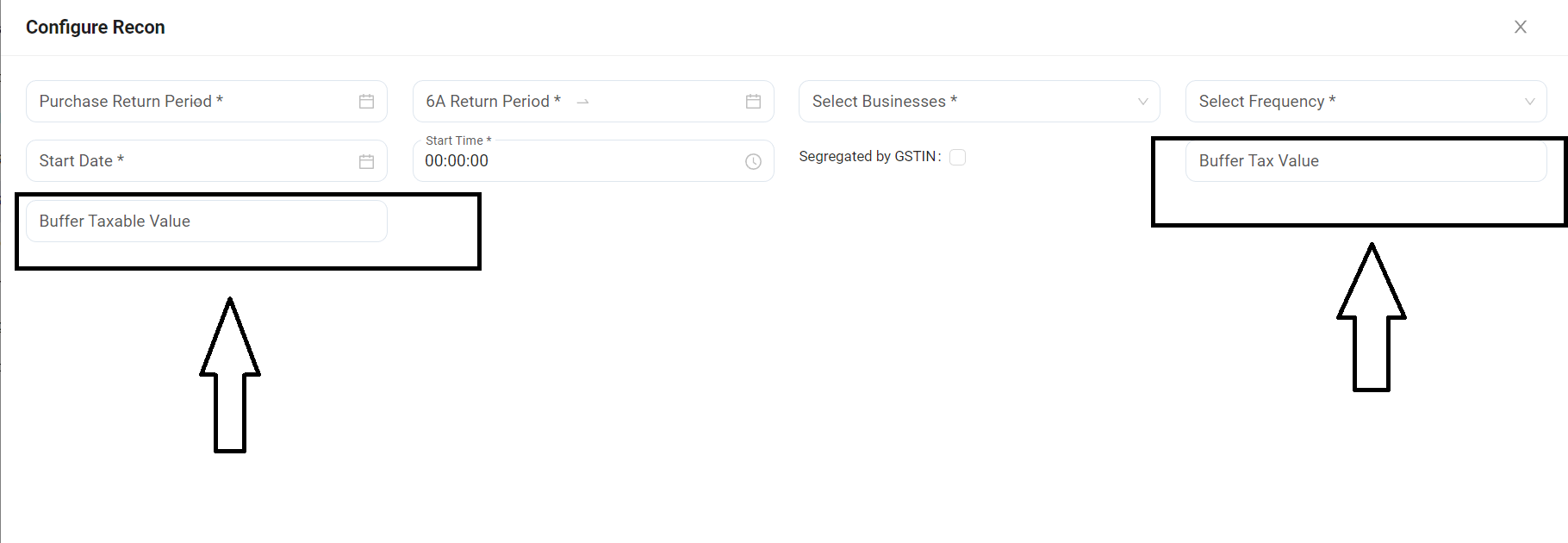Viewport: 1568px width, 543px height.
Task: Click the Buffer Tax Value input
Action: tap(1366, 161)
